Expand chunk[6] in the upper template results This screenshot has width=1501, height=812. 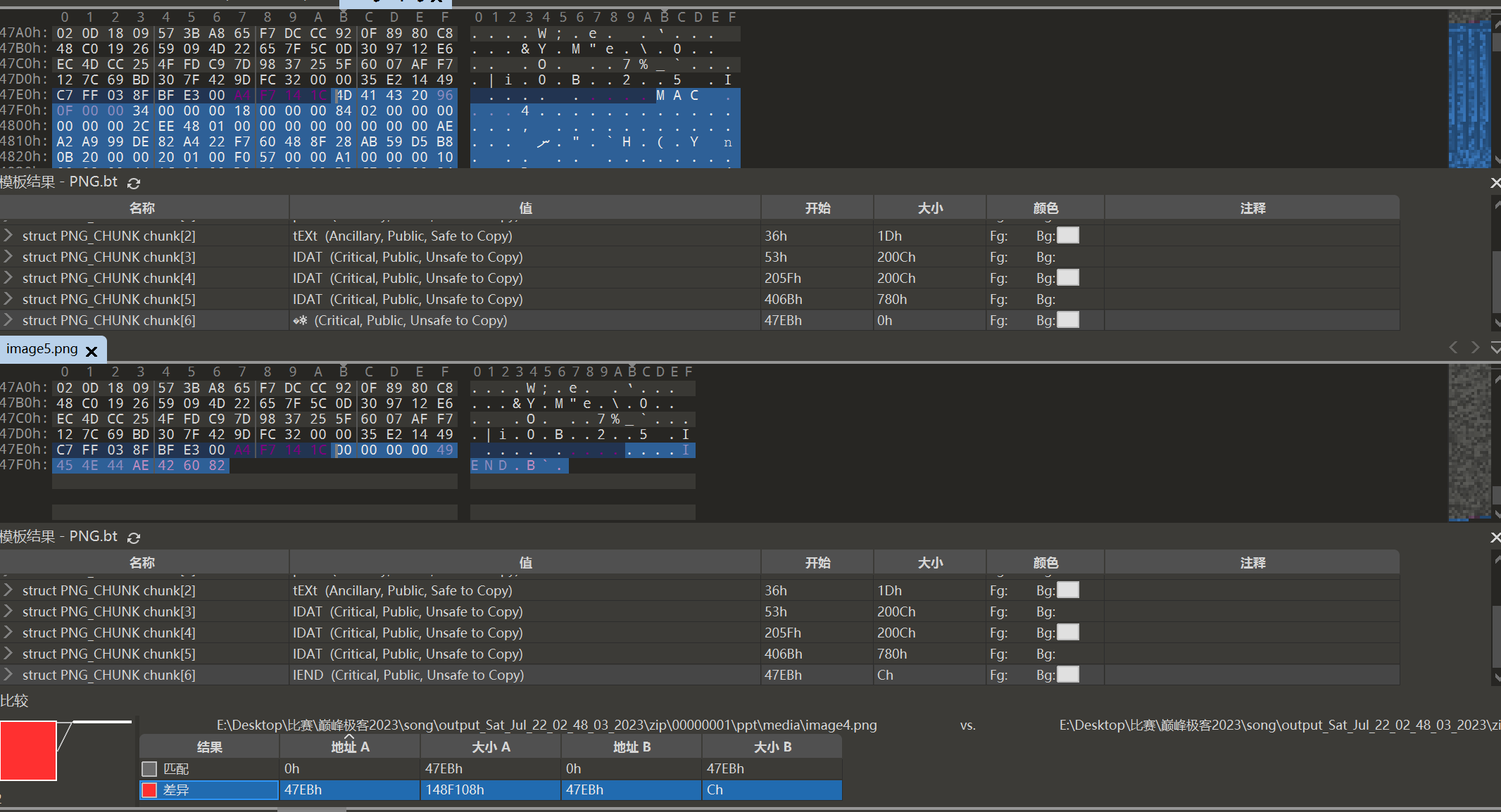[8, 320]
